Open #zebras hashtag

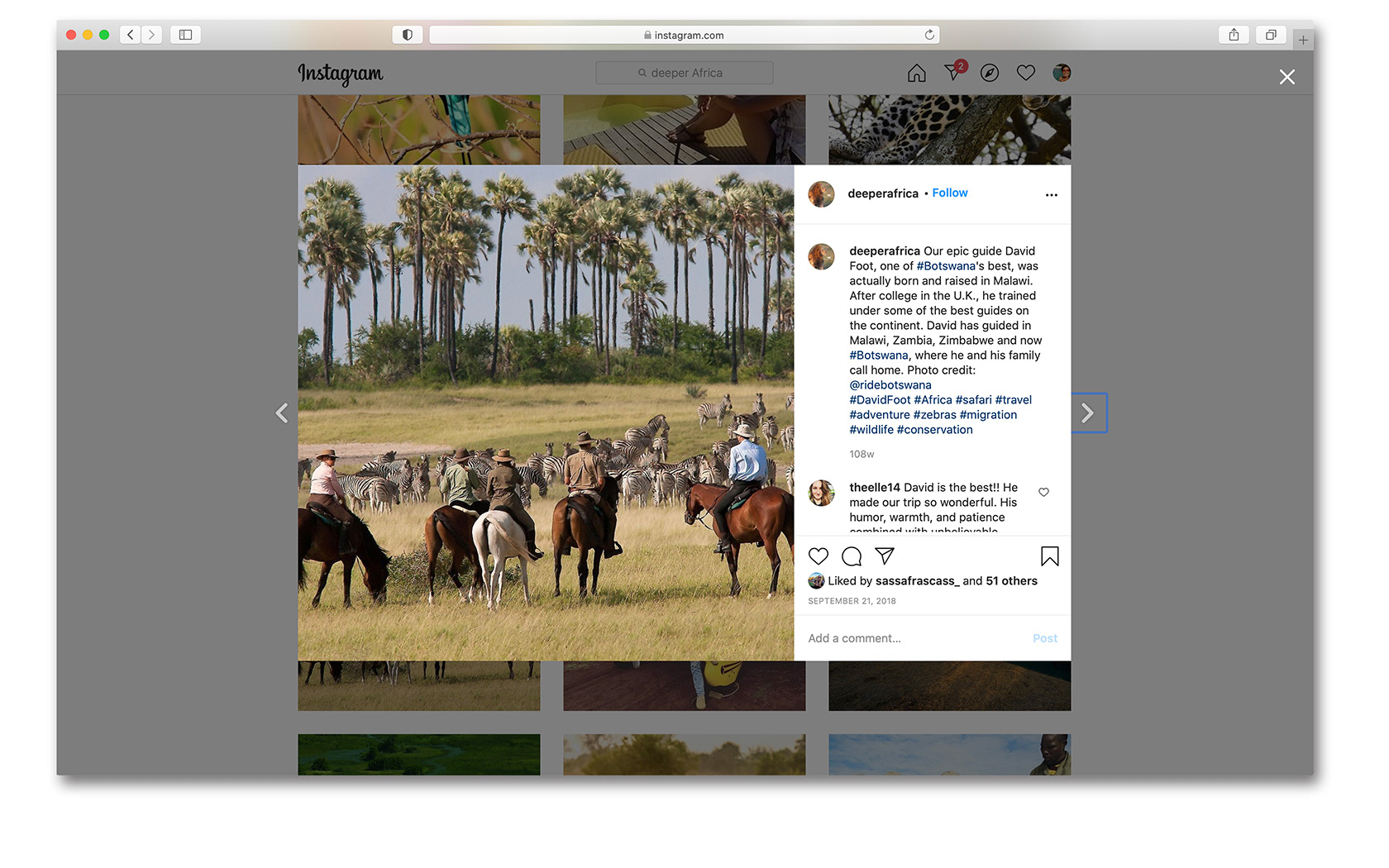934,415
